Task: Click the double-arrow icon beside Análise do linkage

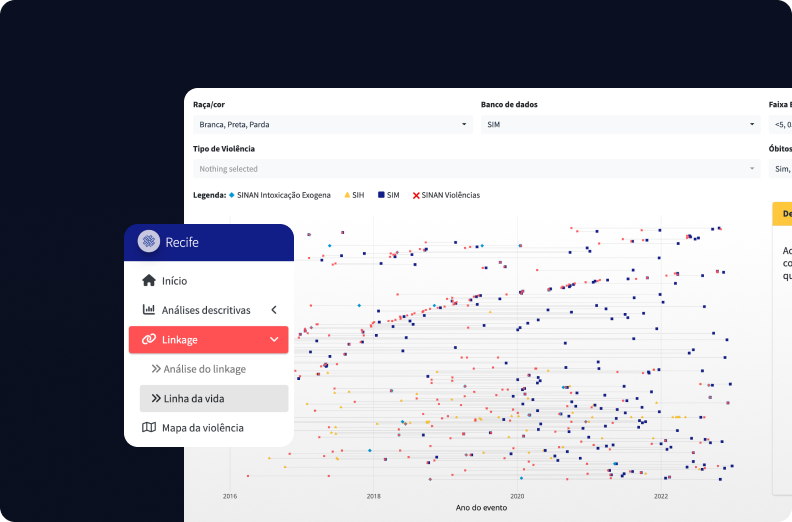Action: click(x=156, y=369)
